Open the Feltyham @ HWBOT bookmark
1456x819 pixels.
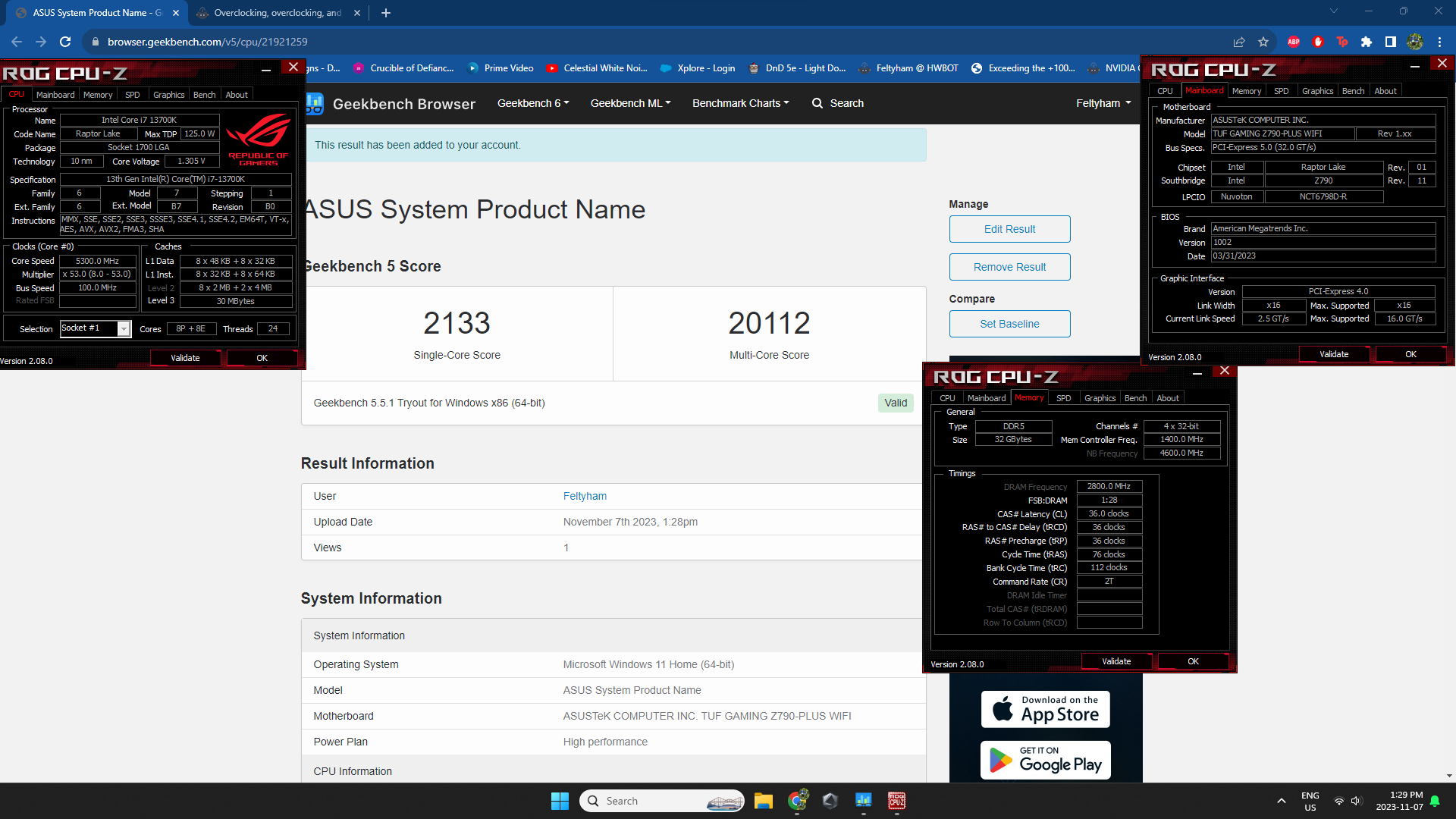click(908, 68)
